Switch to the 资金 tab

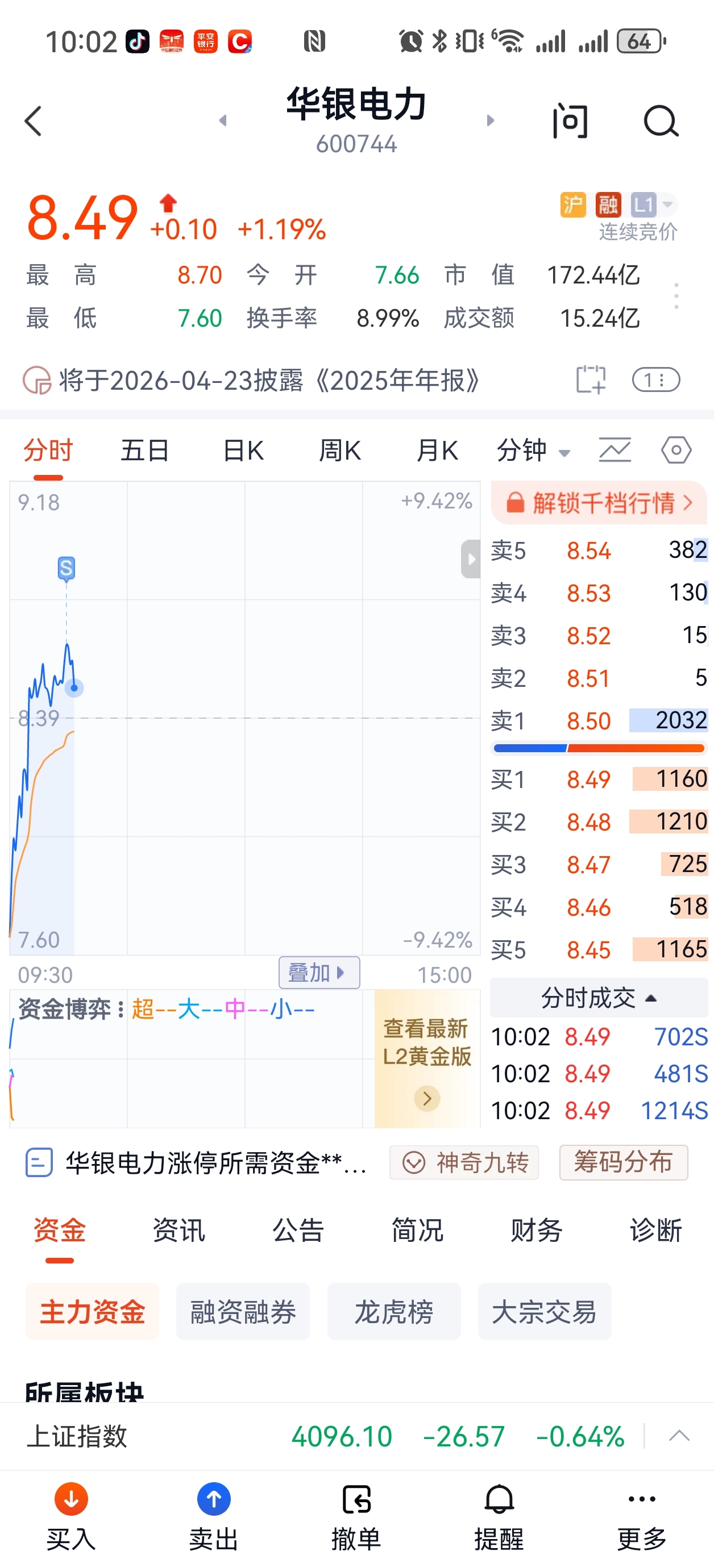(60, 1230)
